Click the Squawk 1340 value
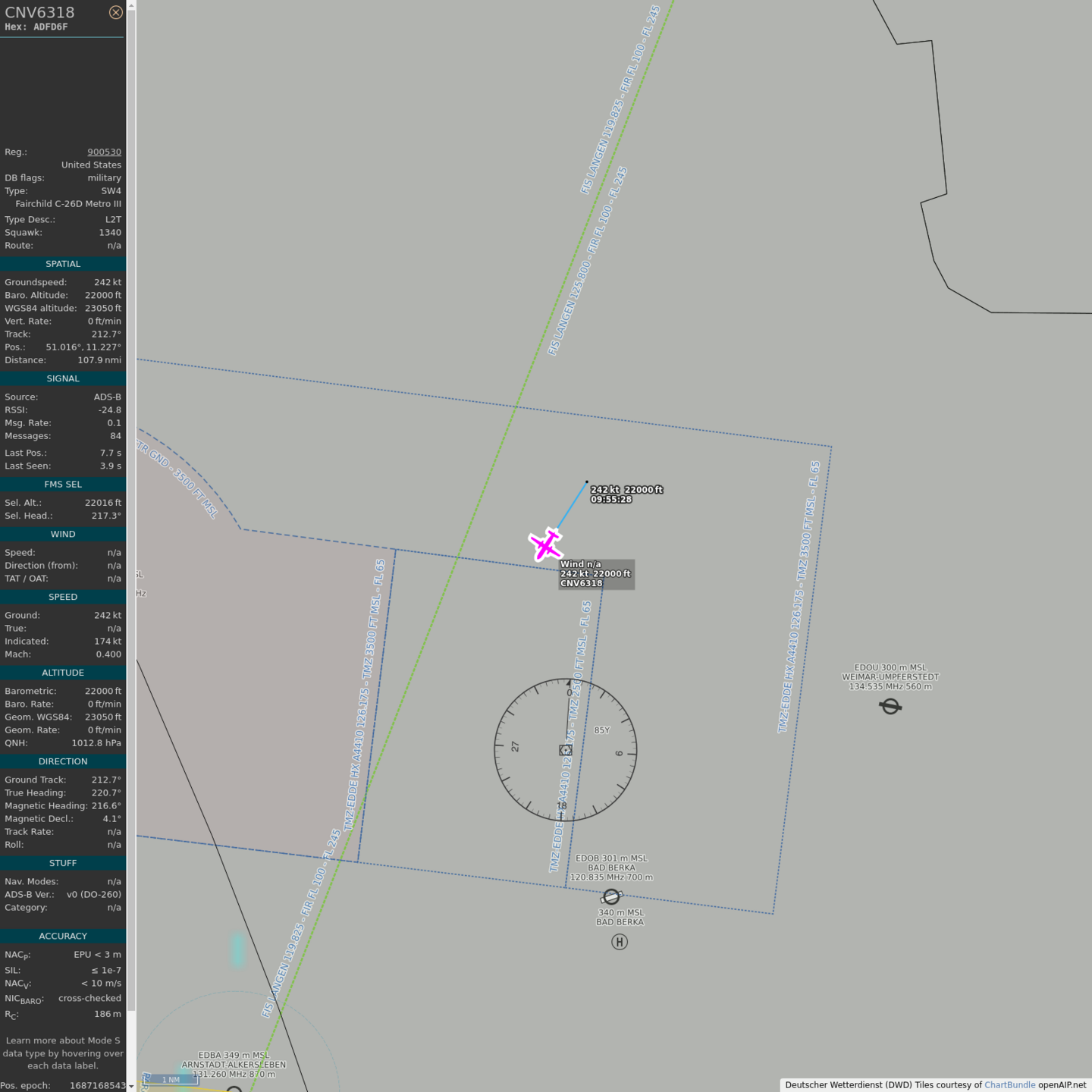 110,233
